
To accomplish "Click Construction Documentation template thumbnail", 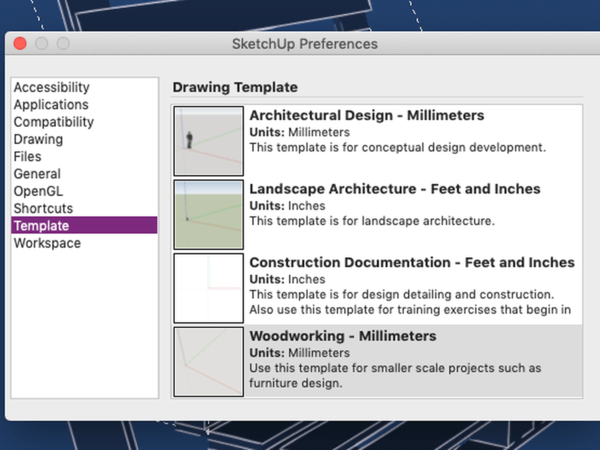I will coord(208,288).
